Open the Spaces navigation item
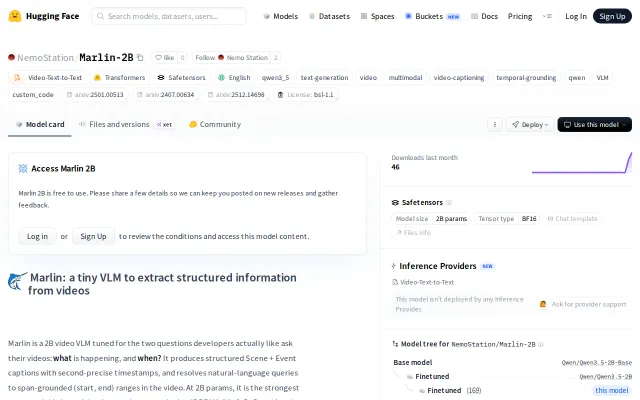The width and height of the screenshot is (640, 400). [378, 16]
